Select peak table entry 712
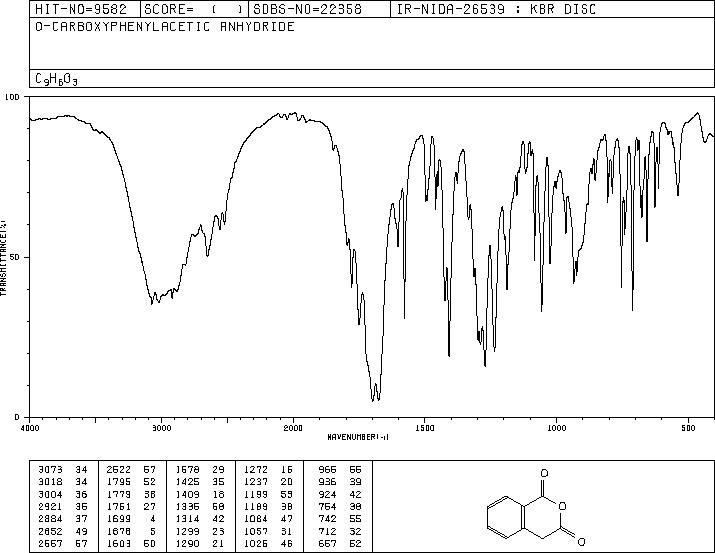Screen dimensions: 715x553 (327, 532)
